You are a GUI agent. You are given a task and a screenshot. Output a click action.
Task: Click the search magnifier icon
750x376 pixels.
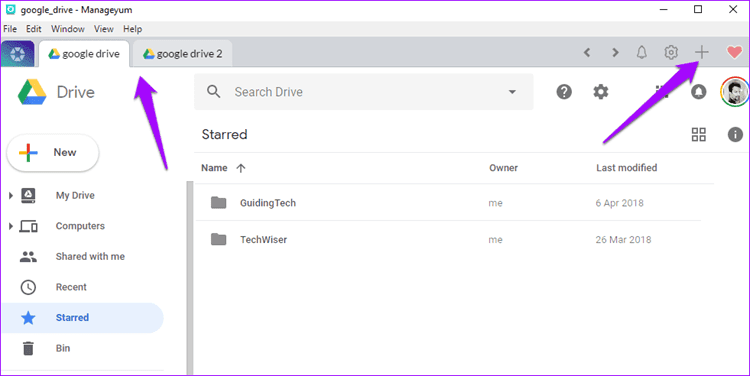click(x=214, y=91)
